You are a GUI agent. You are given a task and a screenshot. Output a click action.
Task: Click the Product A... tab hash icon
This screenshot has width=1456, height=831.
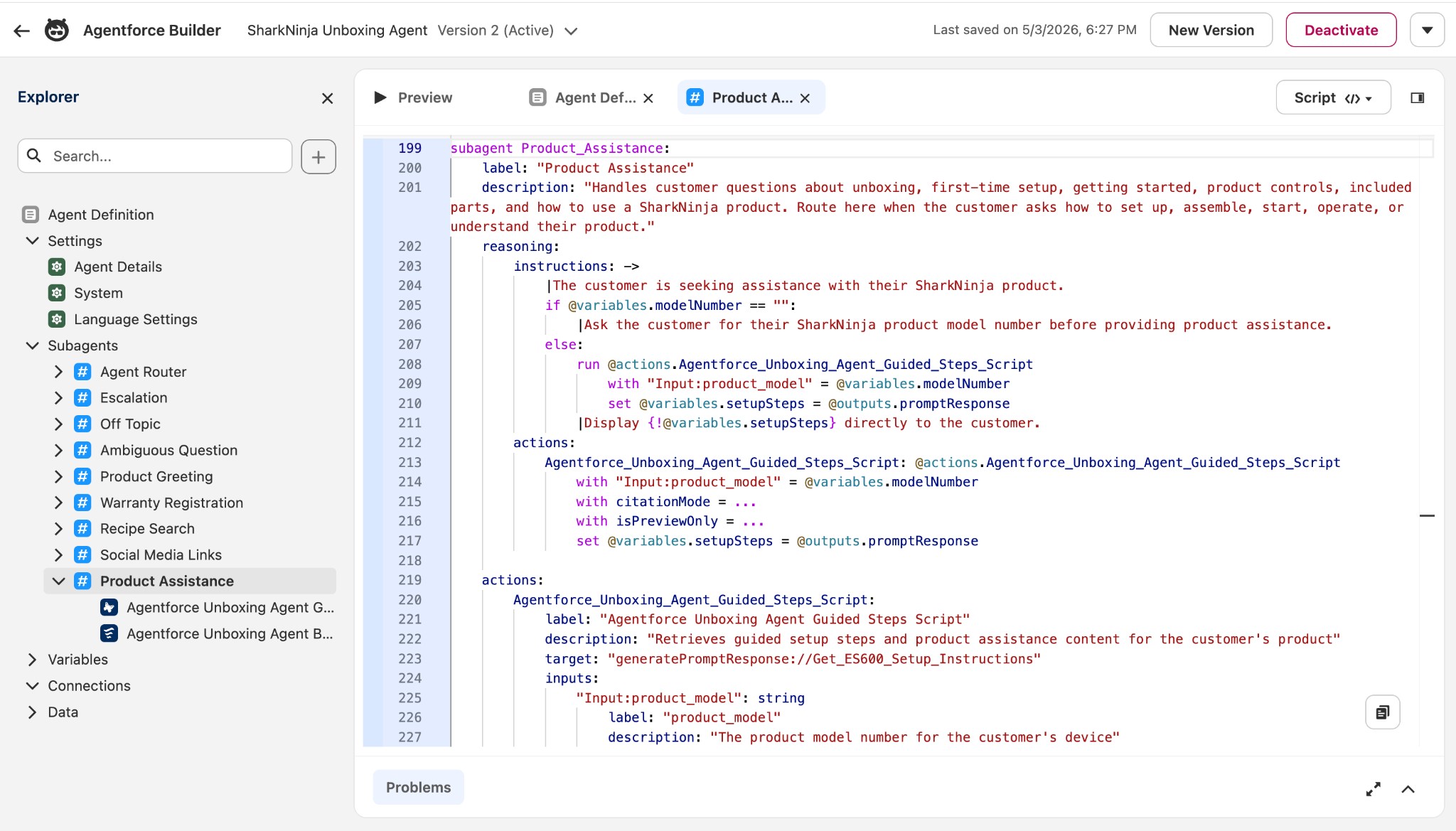(x=695, y=97)
